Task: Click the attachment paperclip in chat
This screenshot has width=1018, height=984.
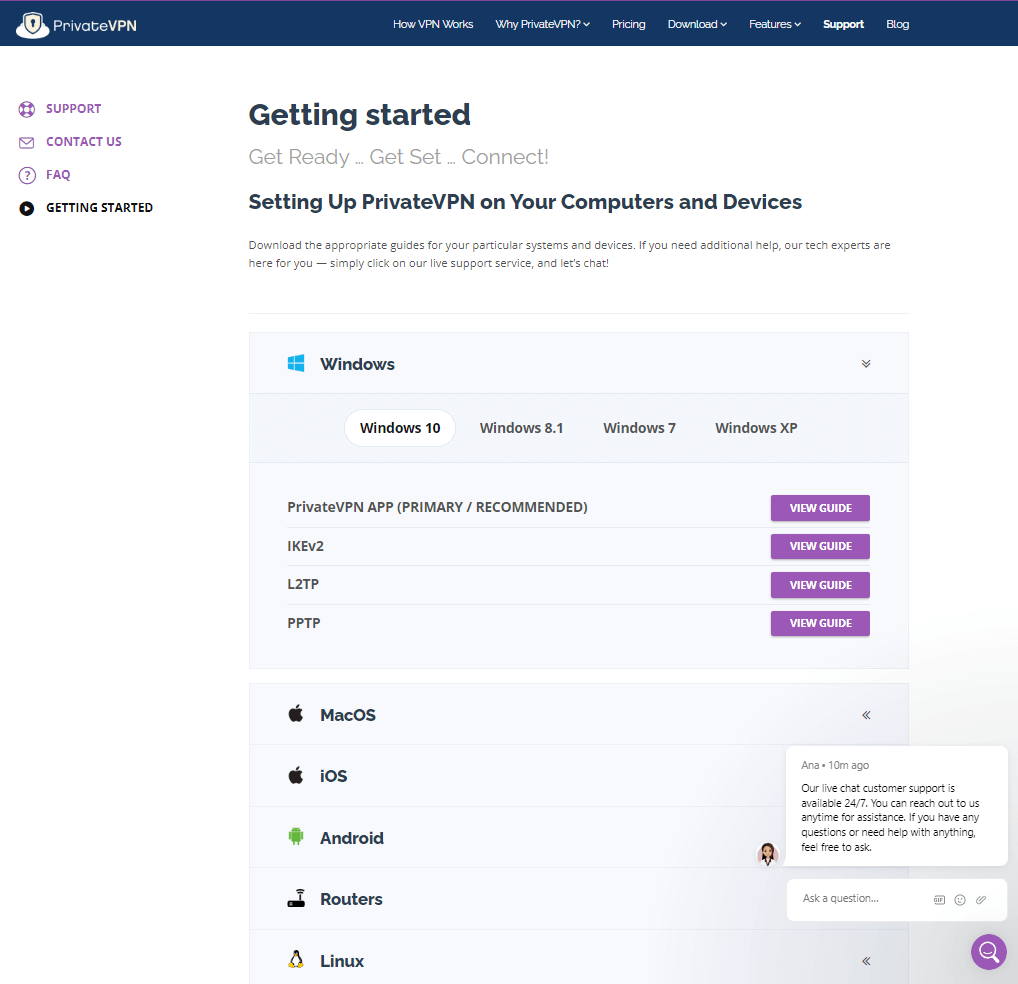Action: [980, 900]
